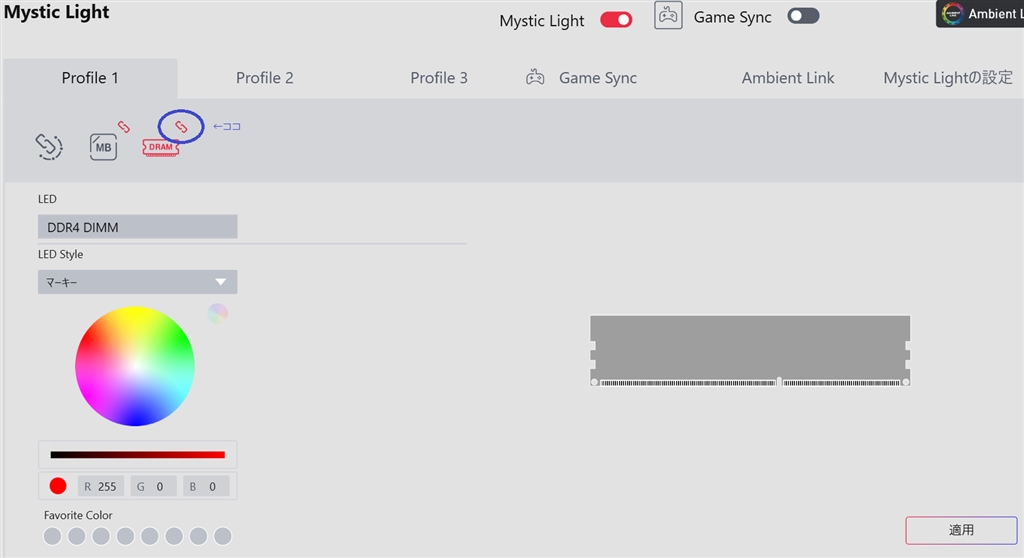Viewport: 1024px width, 558px height.
Task: Click the current red color swatch
Action: [57, 486]
